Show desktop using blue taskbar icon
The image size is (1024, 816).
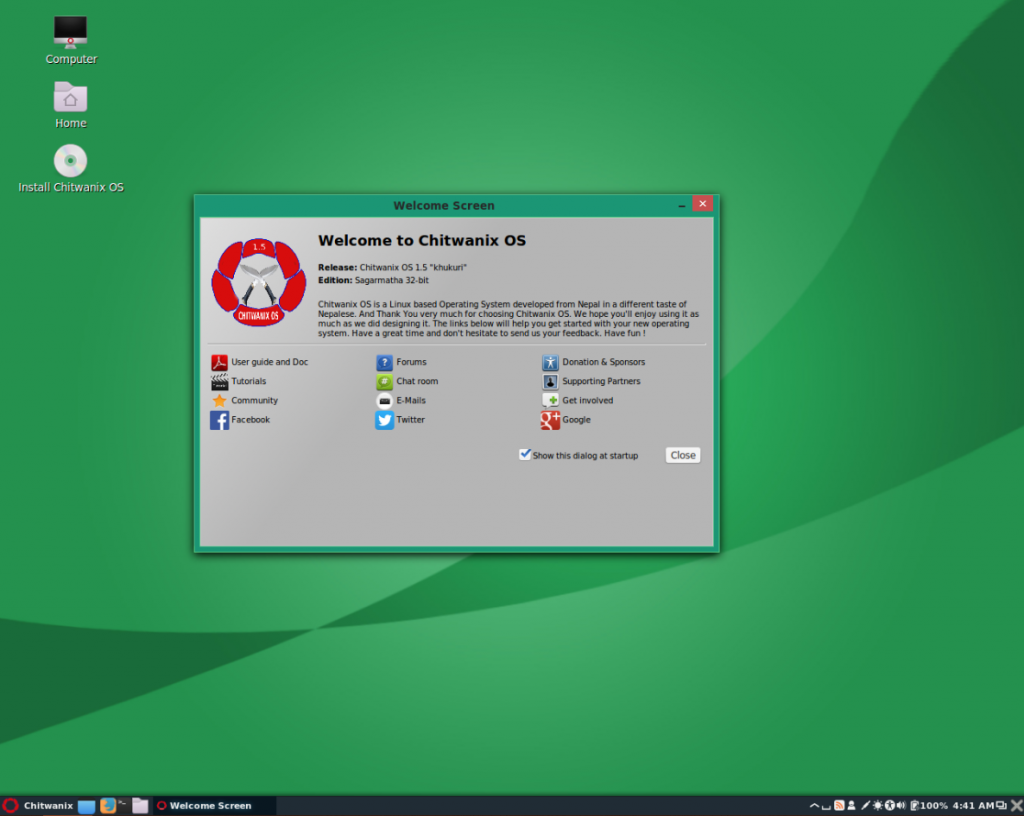86,806
